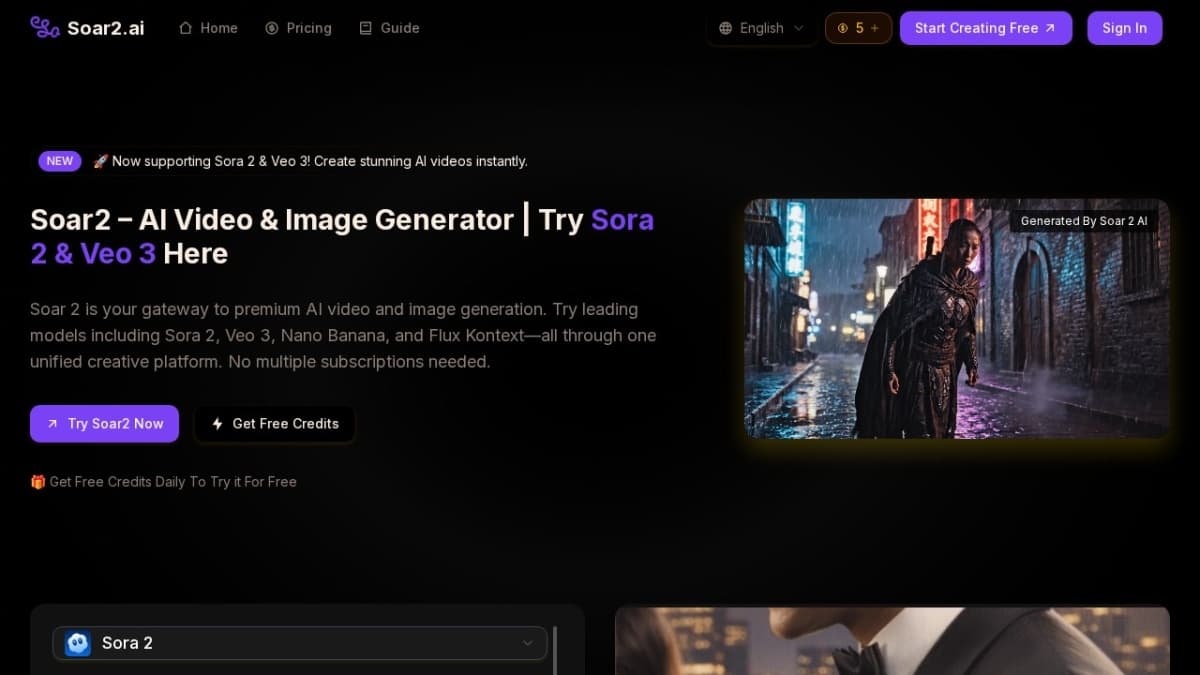This screenshot has height=675, width=1200.
Task: Click the coin icon in credits badge
Action: tap(842, 28)
